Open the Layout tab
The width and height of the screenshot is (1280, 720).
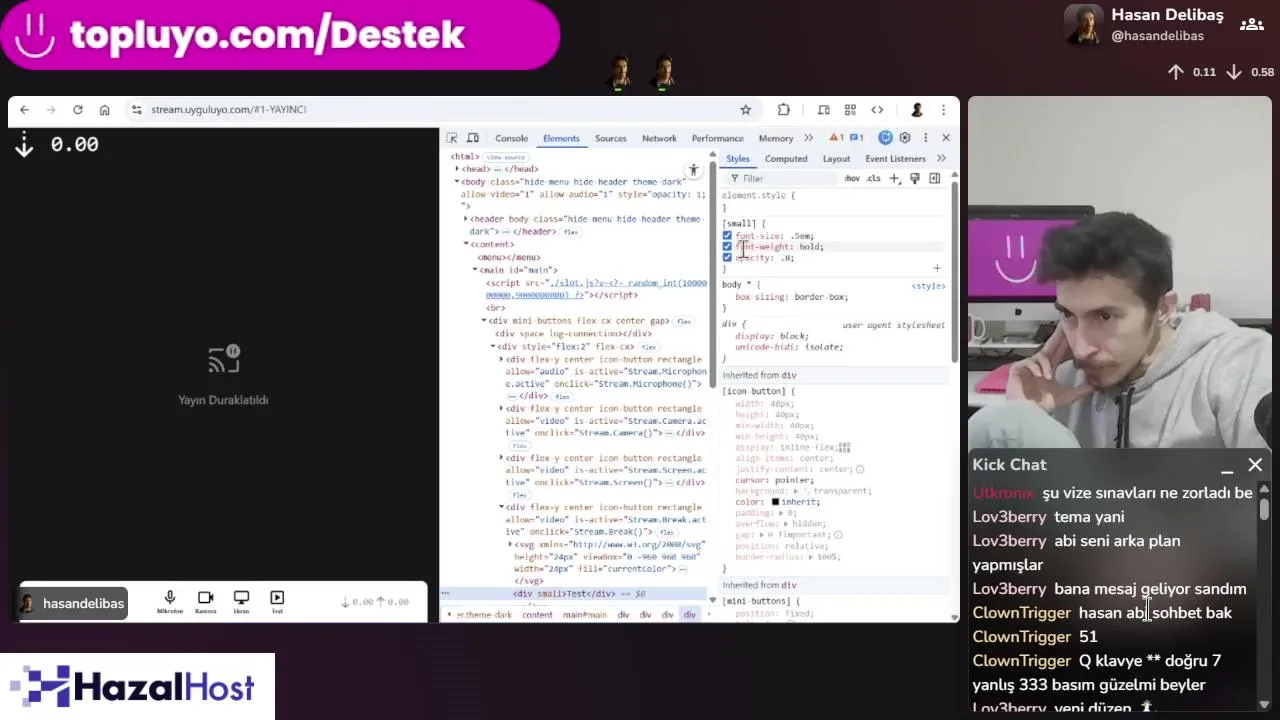click(x=836, y=159)
